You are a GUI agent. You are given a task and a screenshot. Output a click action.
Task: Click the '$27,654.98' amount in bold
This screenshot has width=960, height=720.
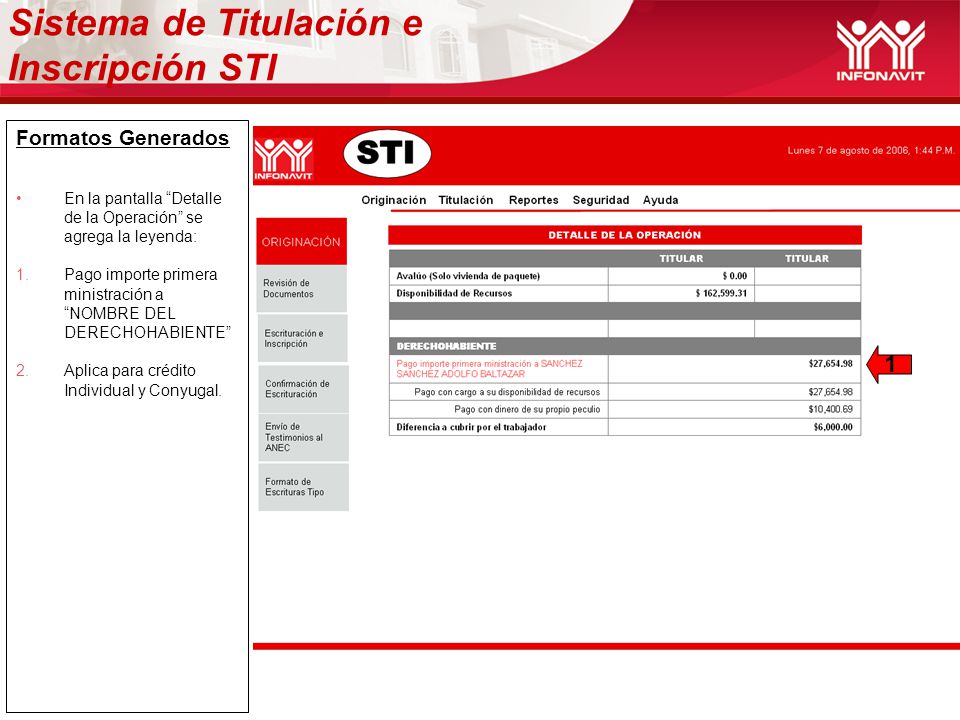pos(830,364)
